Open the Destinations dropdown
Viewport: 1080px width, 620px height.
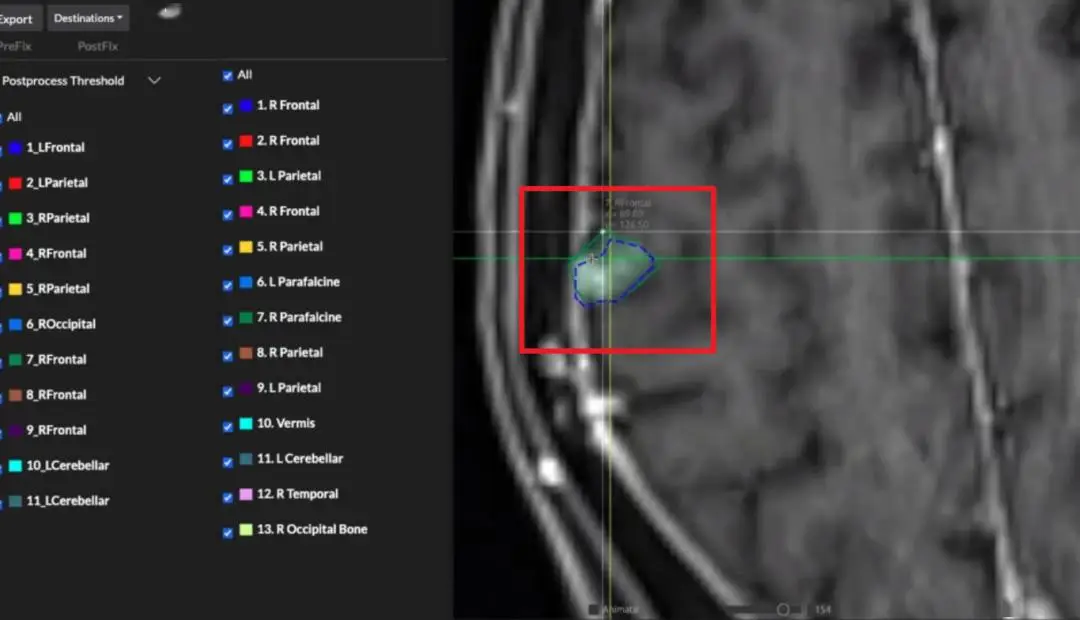87,18
